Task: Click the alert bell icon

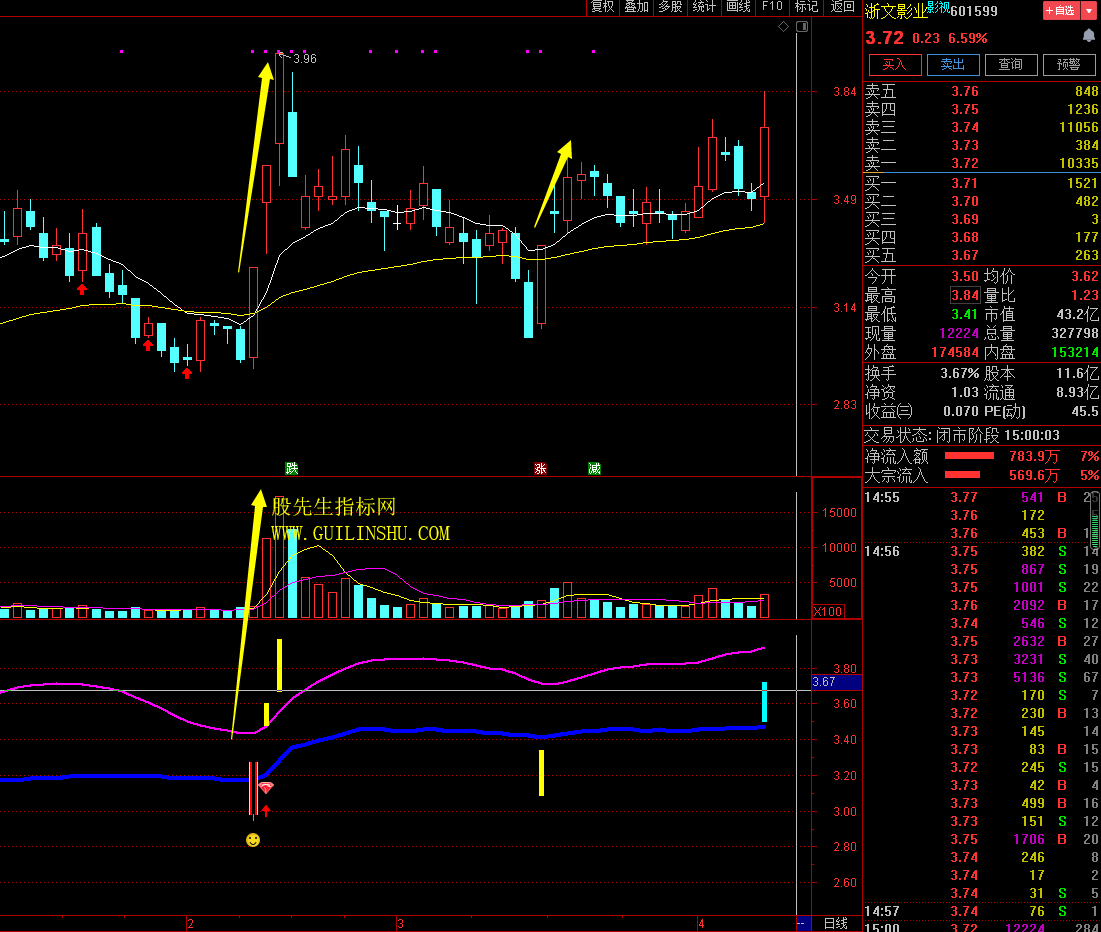Action: pyautogui.click(x=1088, y=36)
